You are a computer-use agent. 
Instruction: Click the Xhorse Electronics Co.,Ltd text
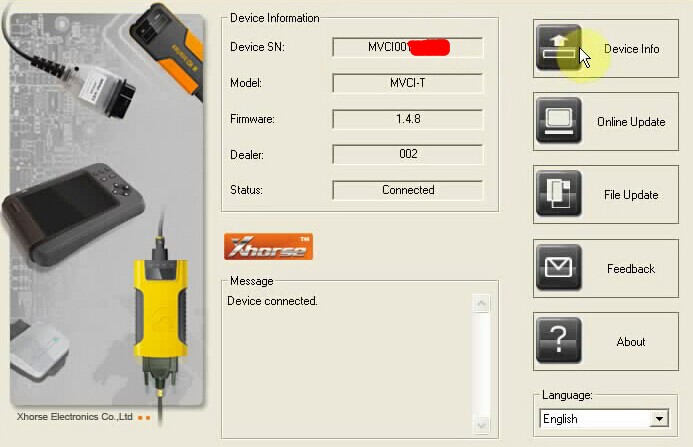(x=75, y=417)
